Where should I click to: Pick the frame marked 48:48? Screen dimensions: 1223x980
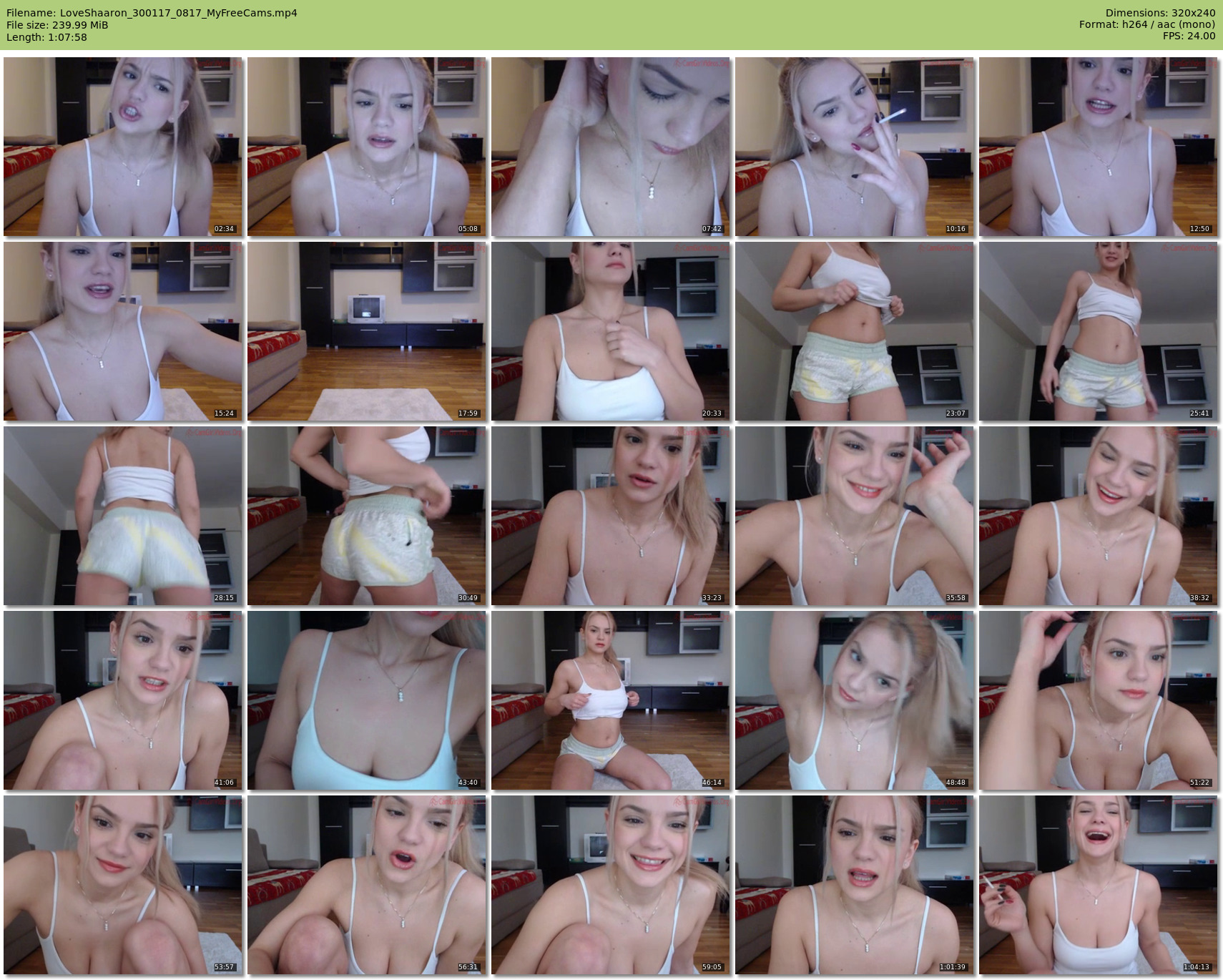[855, 700]
